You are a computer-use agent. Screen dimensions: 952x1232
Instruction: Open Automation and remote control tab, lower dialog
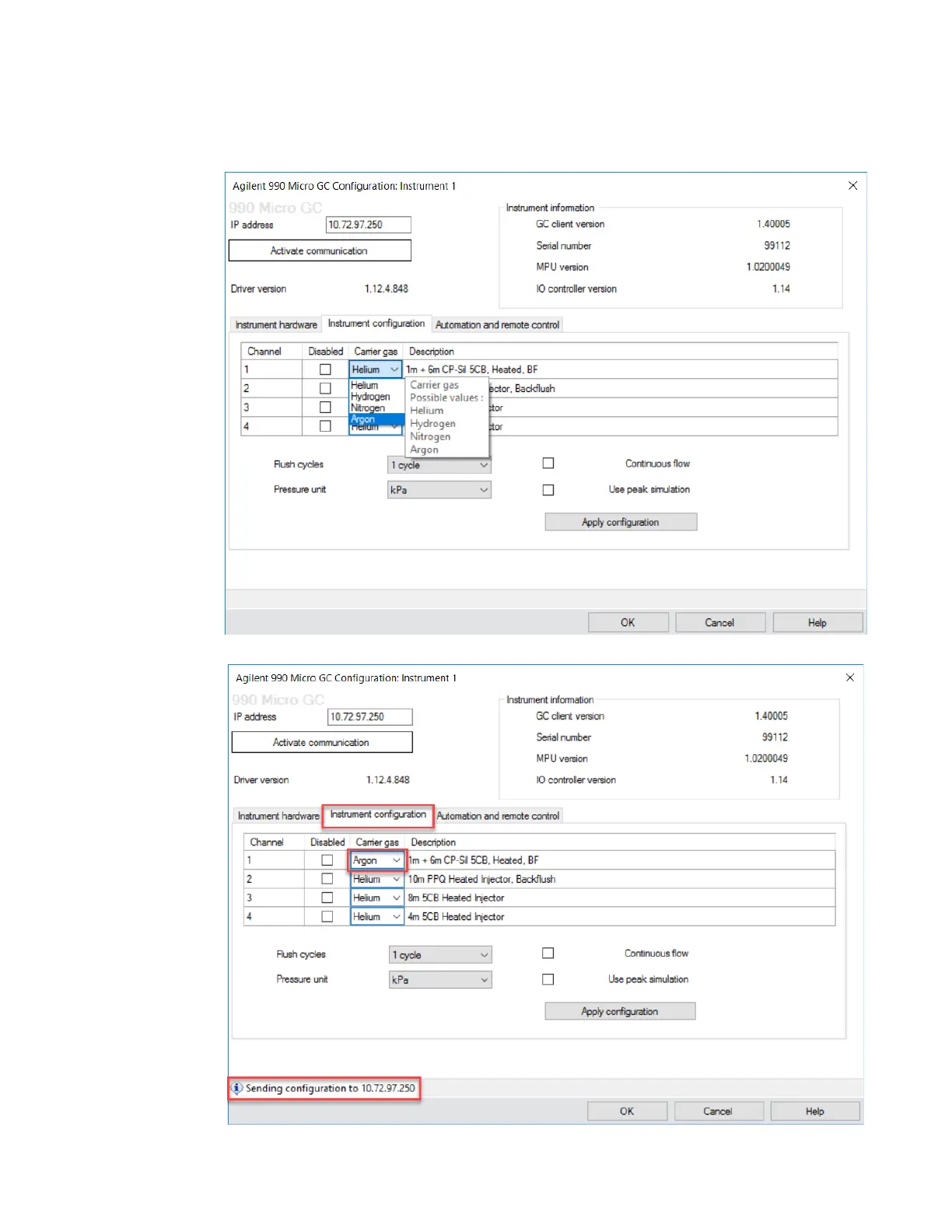pyautogui.click(x=498, y=816)
